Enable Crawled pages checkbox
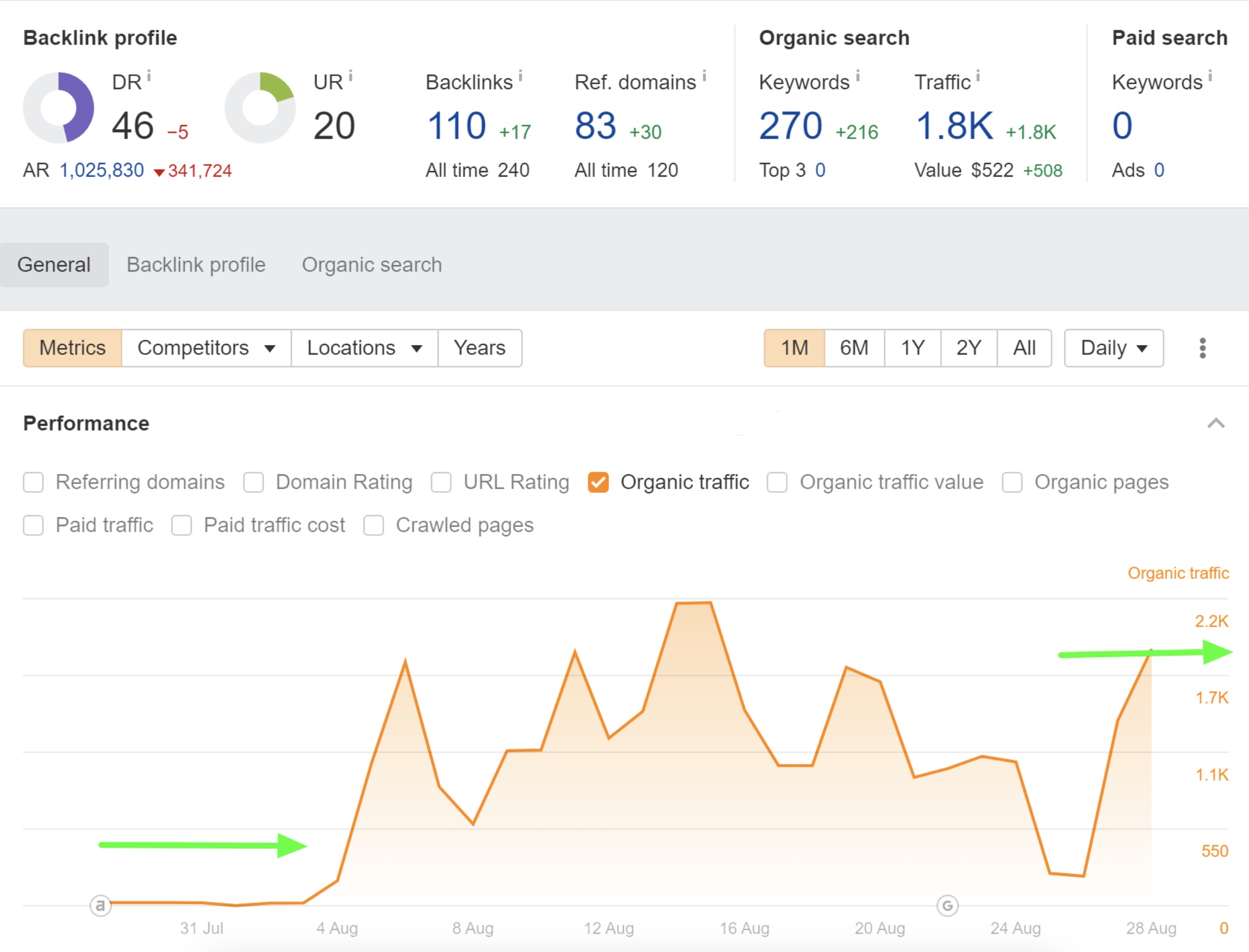The image size is (1249, 952). (x=373, y=525)
